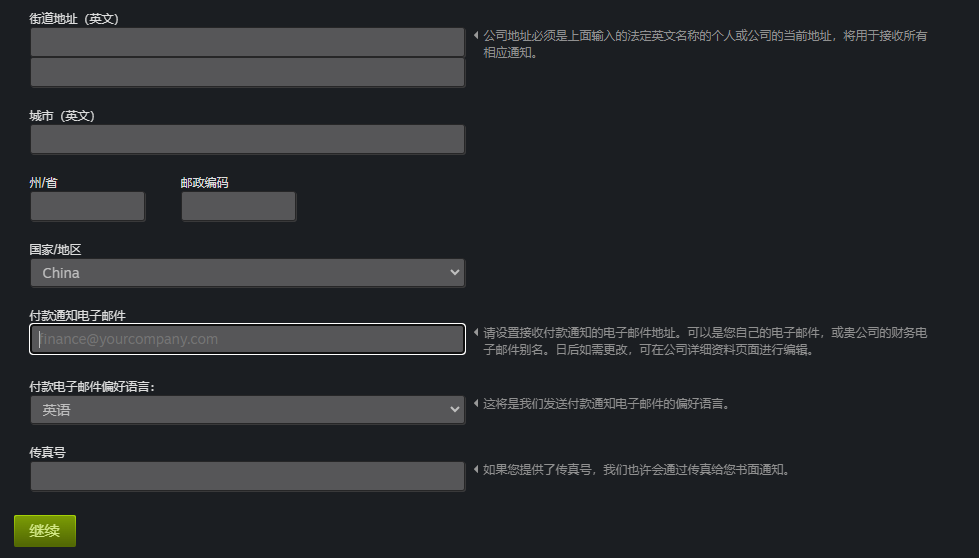Click the 州/省 state input box
This screenshot has height=558, width=979.
click(x=88, y=206)
